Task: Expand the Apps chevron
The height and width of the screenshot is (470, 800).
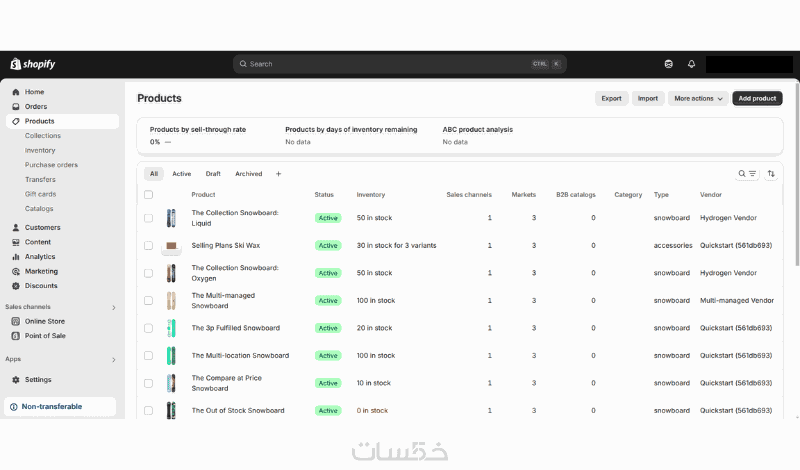Action: [x=114, y=360]
